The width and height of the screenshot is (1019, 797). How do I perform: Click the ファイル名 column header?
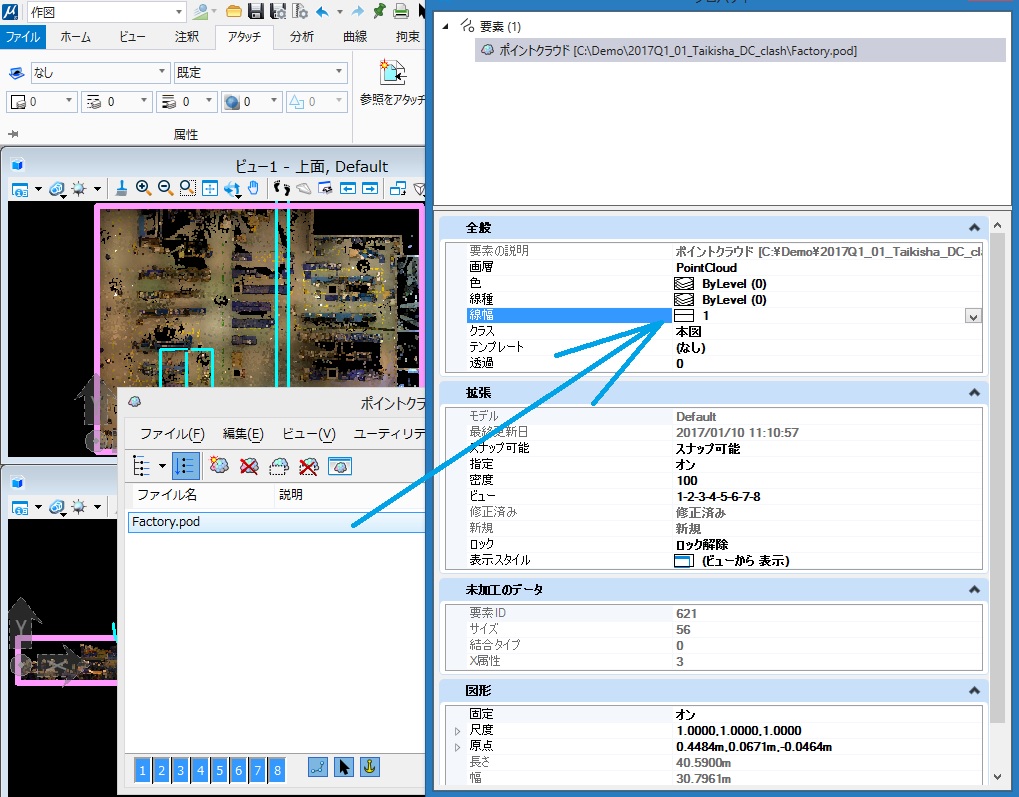[x=202, y=495]
